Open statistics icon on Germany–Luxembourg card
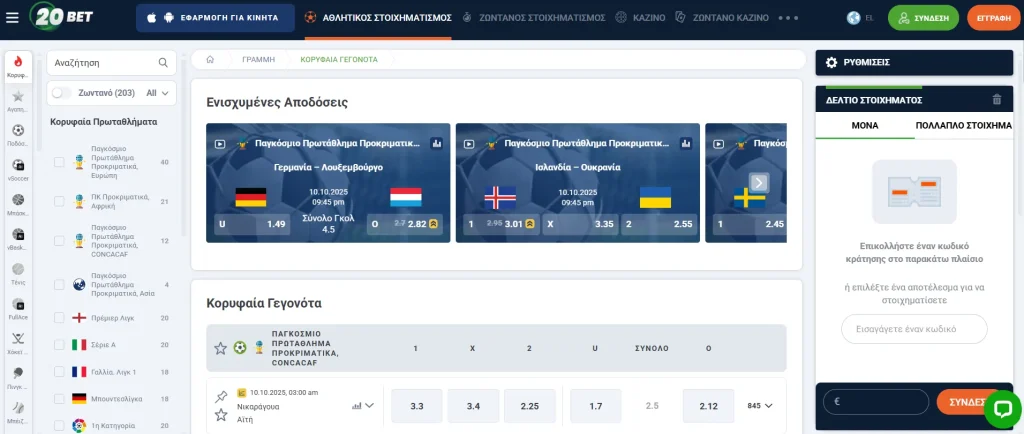Screen dimensions: 1024x434 (x=436, y=143)
